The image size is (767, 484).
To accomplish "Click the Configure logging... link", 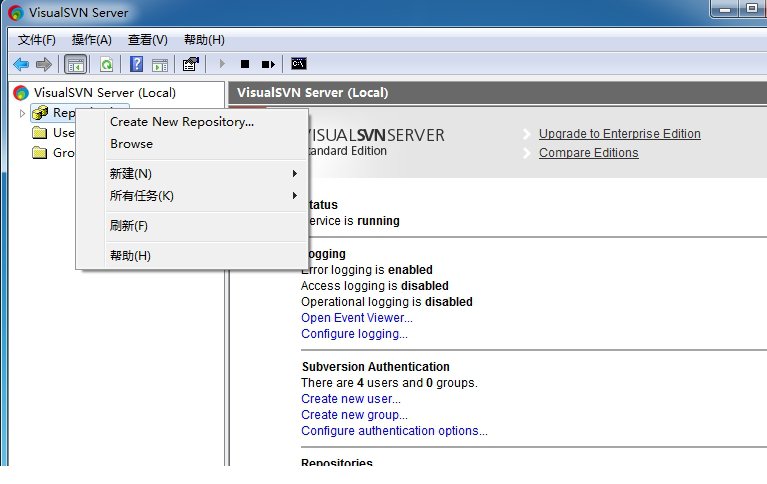I will 354,334.
